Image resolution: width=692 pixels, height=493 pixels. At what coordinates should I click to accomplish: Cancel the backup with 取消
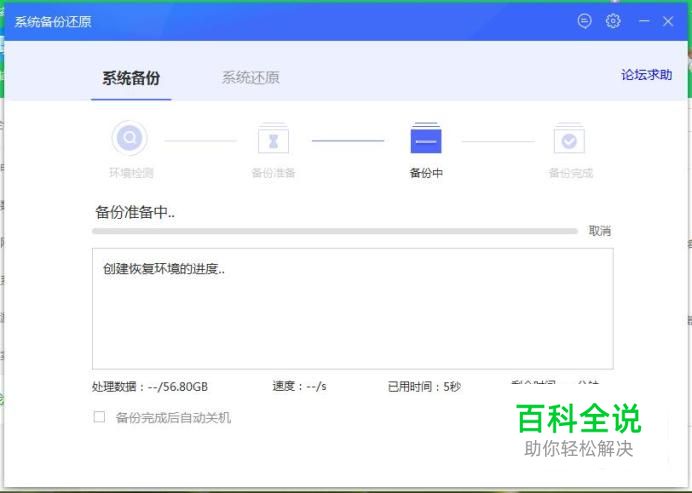[x=600, y=231]
